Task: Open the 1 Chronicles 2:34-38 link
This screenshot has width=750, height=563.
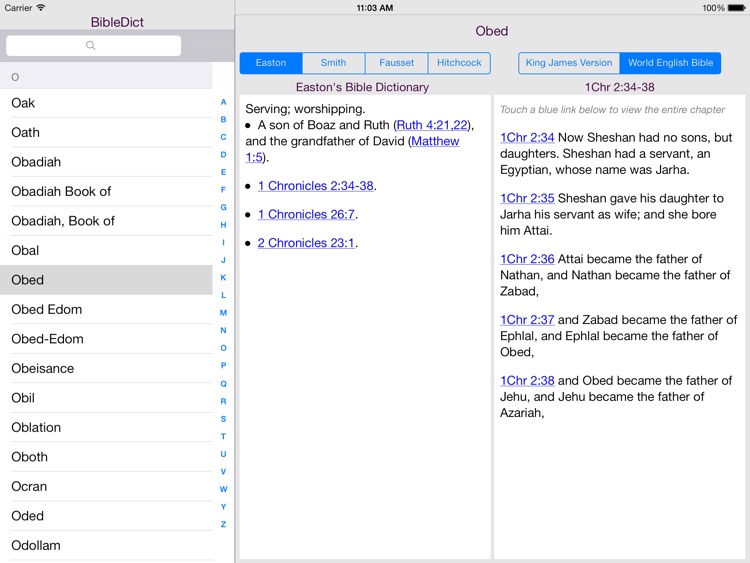Action: [316, 186]
